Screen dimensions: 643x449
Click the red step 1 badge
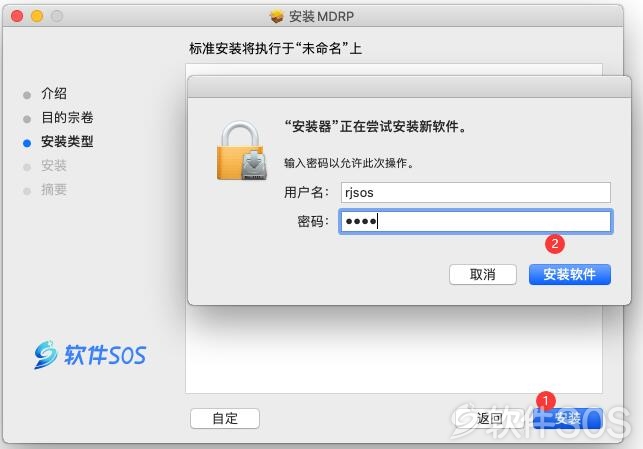coord(545,401)
